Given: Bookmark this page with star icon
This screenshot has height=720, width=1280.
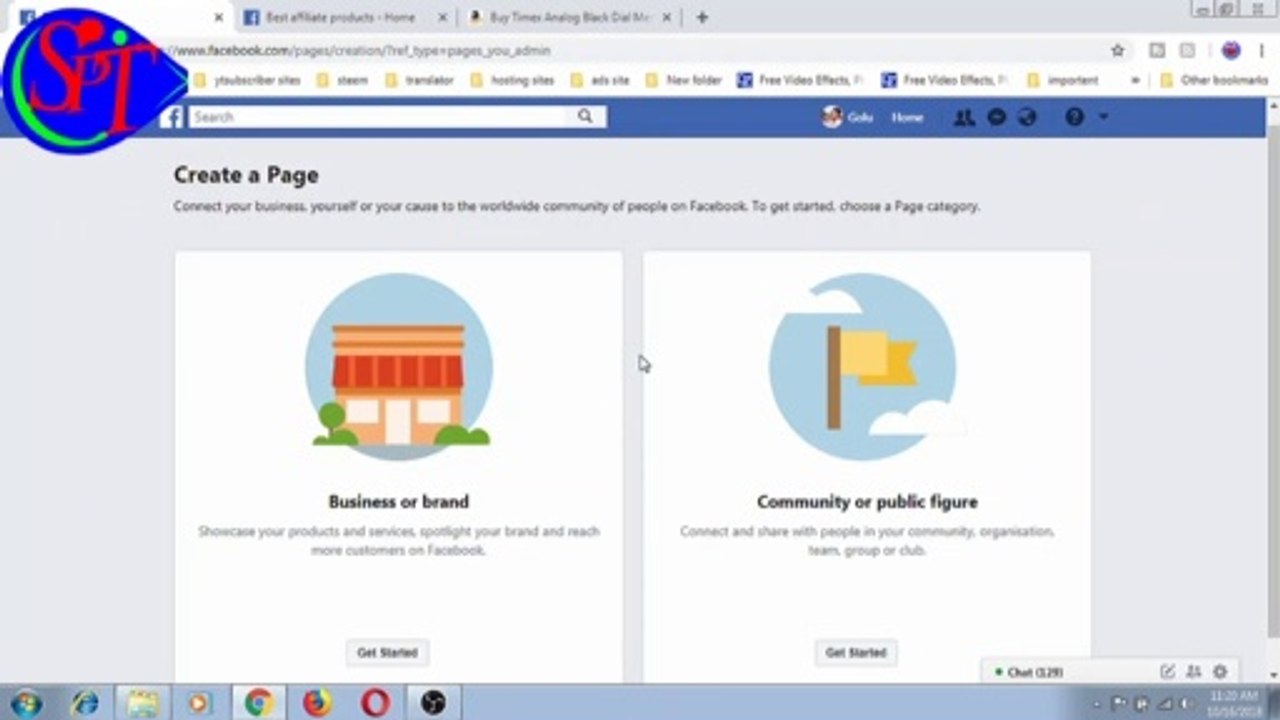Looking at the screenshot, I should pyautogui.click(x=1118, y=50).
